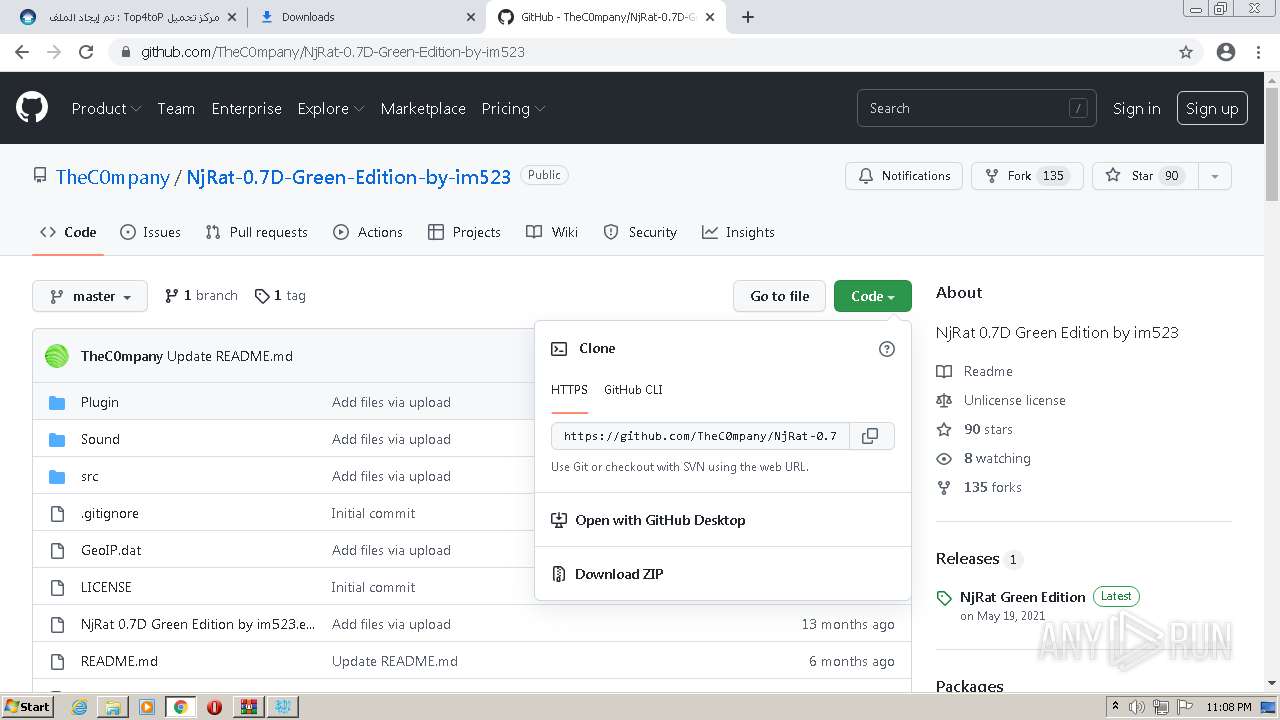
Task: Open the src folder
Action: tap(90, 476)
